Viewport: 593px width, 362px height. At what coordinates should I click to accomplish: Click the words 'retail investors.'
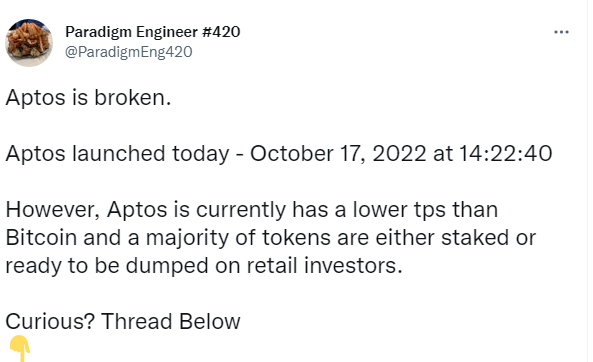pyautogui.click(x=324, y=266)
